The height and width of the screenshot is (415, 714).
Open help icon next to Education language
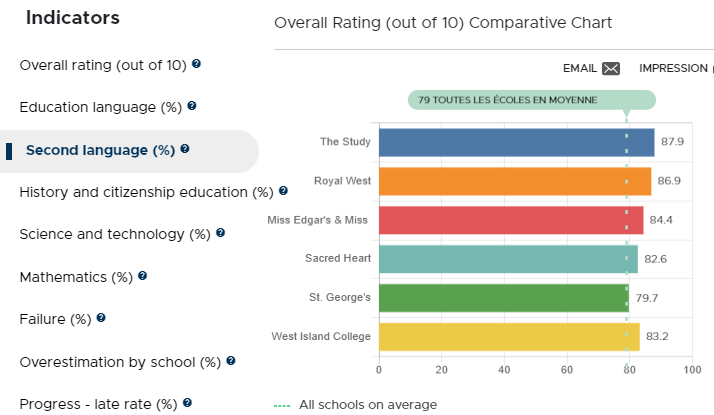tap(192, 106)
